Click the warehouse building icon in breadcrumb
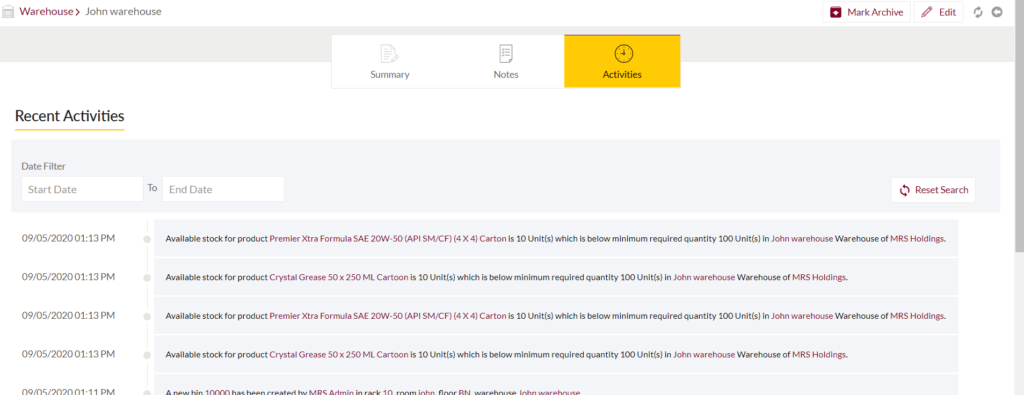The width and height of the screenshot is (1024, 395). point(8,12)
